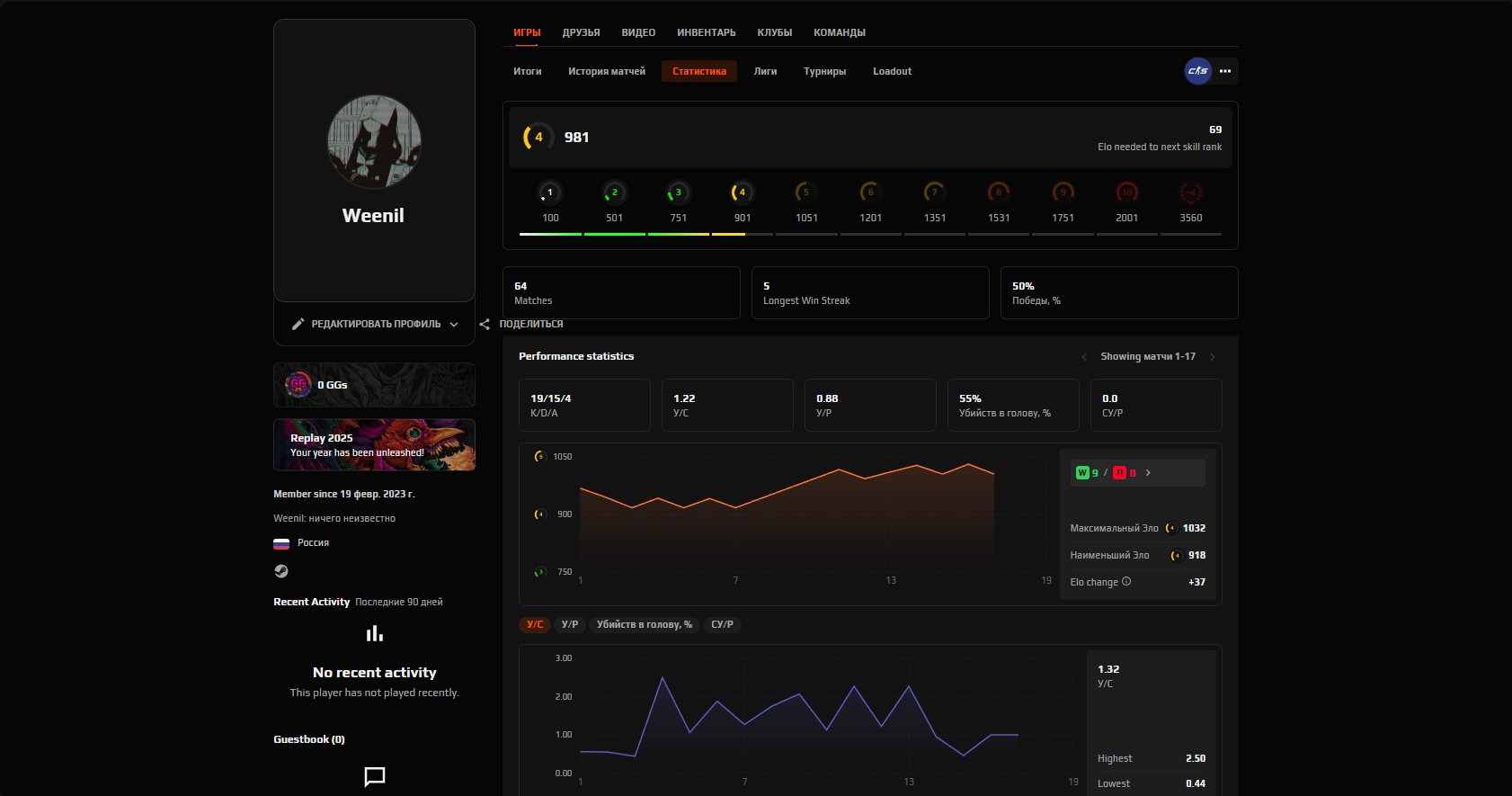The width and height of the screenshot is (1512, 796).
Task: Click the share icon next to ПОДЕЛИТЬСЯ
Action: (x=485, y=324)
